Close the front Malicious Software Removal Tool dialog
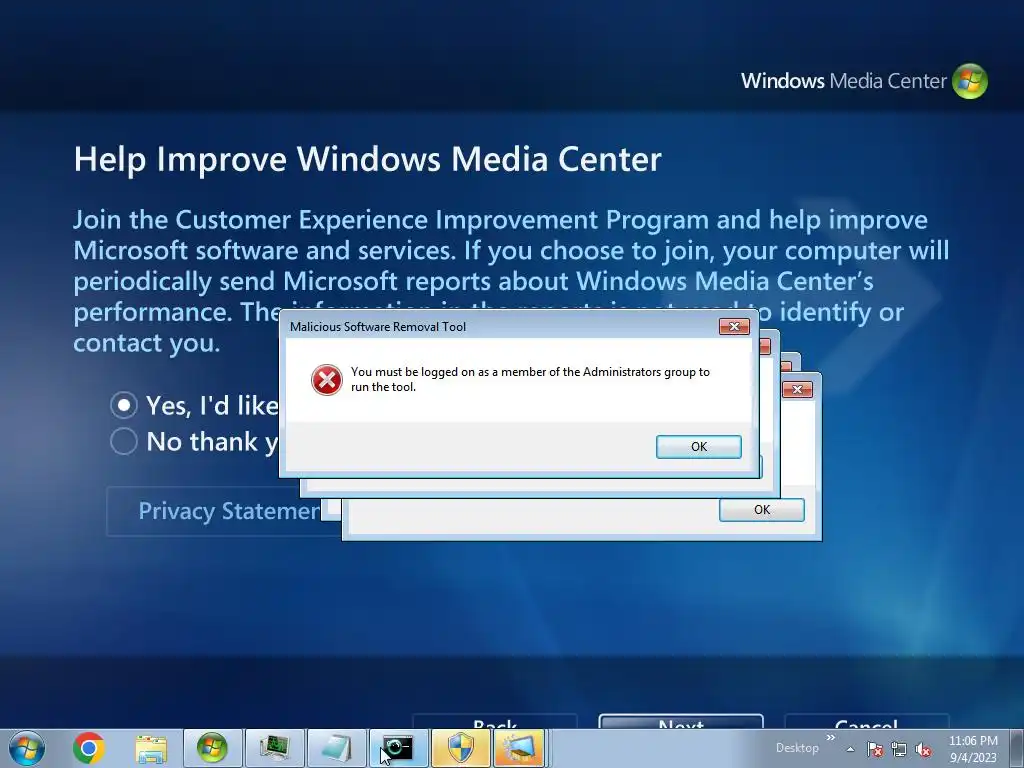Viewport: 1024px width, 768px height. tap(734, 327)
